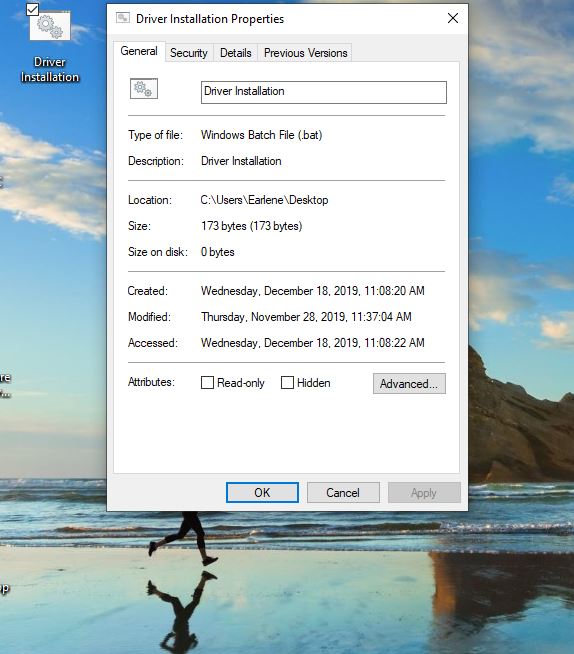Click the Modified date November 28, 2019
This screenshot has width=574, height=654.
pos(306,317)
